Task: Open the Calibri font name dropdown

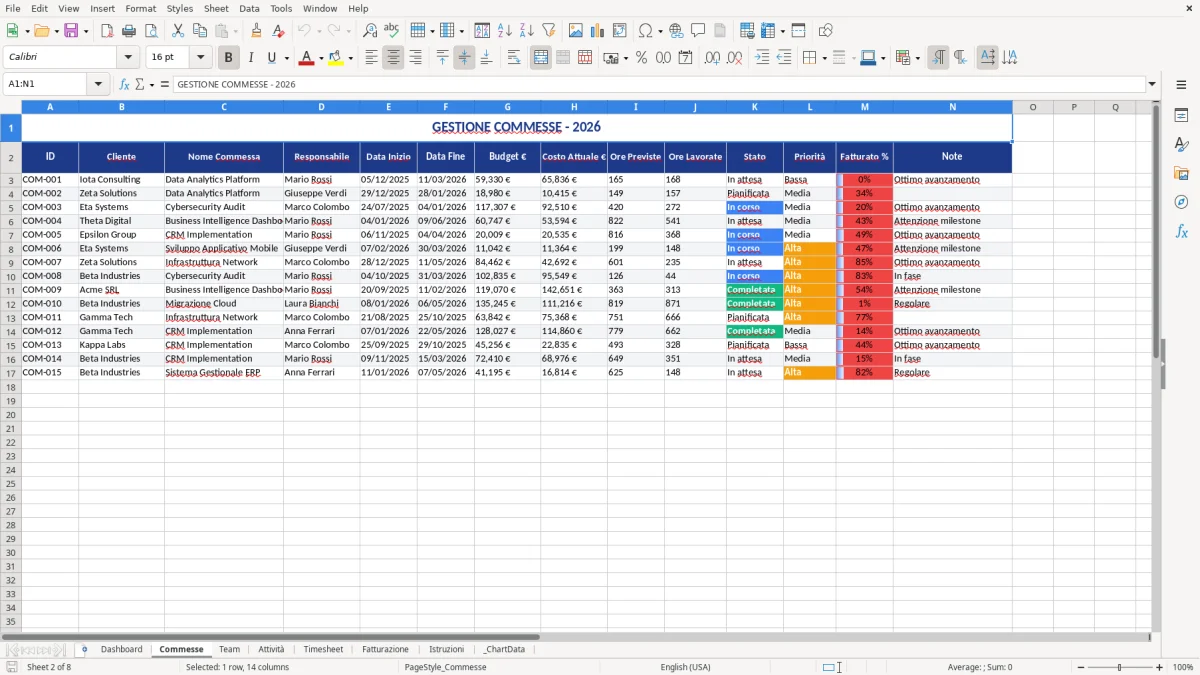Action: coord(127,57)
